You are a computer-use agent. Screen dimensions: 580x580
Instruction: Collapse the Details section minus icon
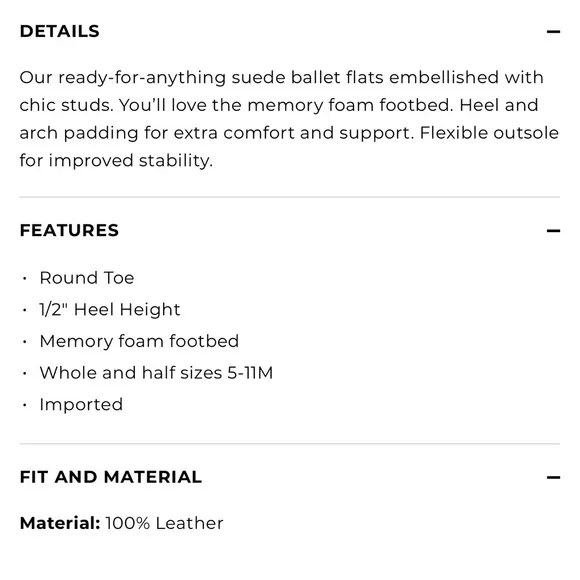pos(553,32)
